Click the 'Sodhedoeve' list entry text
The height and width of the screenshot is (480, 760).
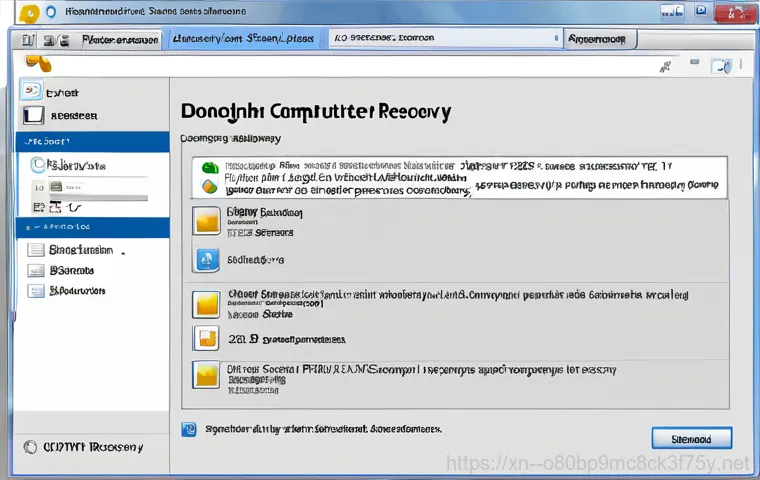click(255, 260)
